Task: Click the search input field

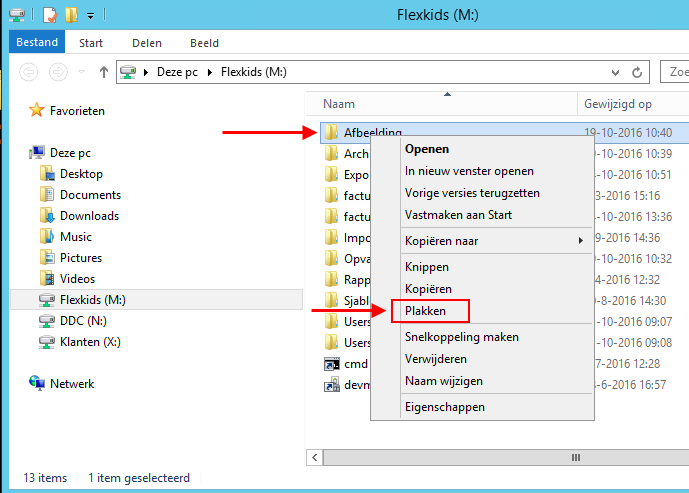Action: pyautogui.click(x=675, y=72)
